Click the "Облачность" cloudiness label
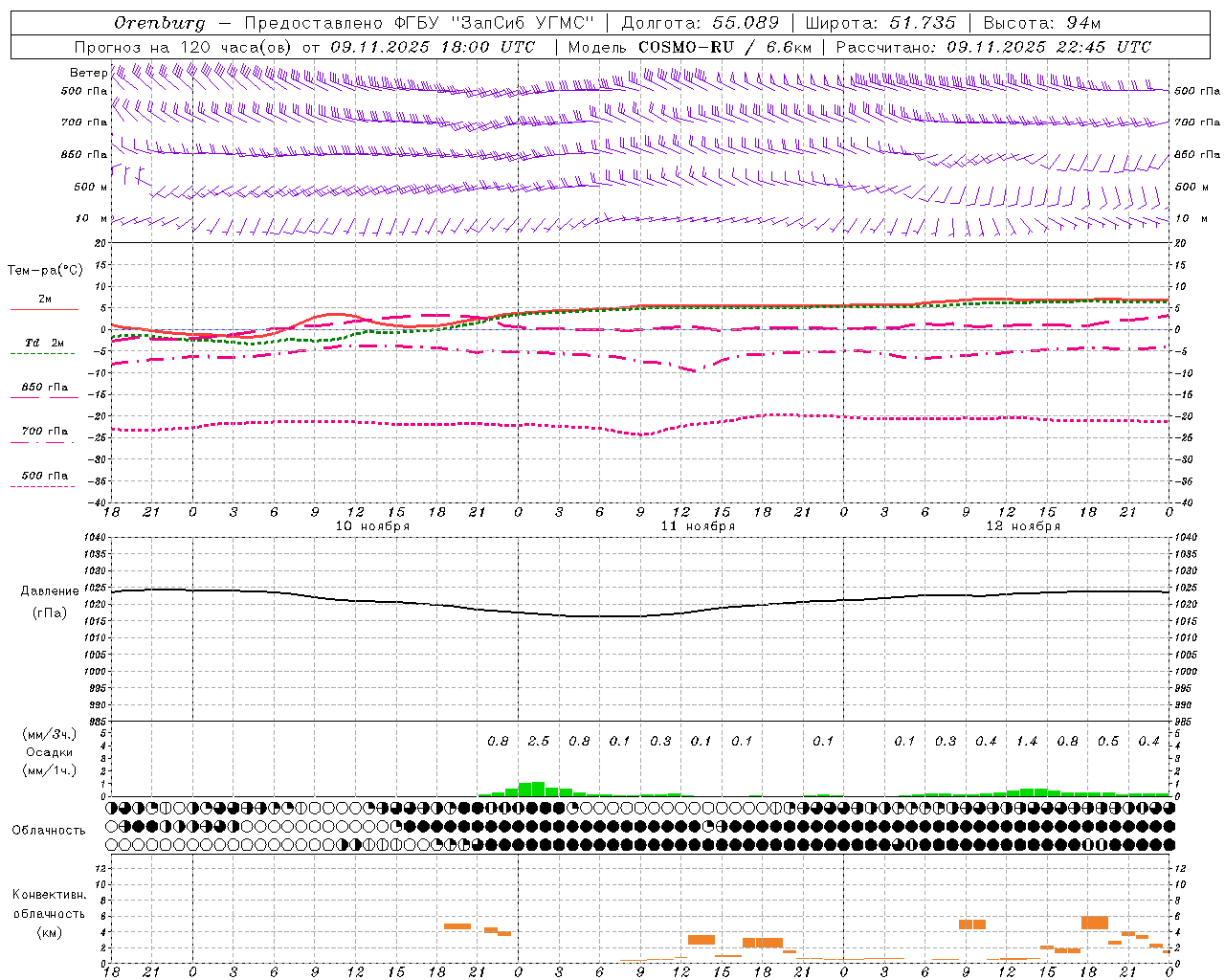 (x=49, y=830)
